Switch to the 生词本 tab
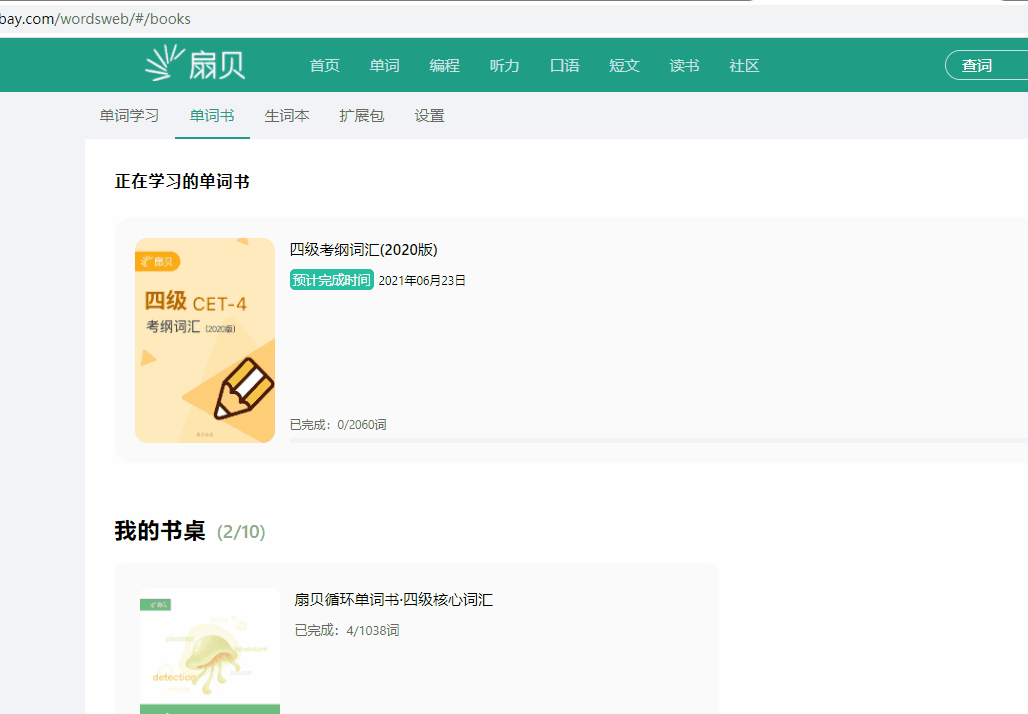Viewport: 1028px width, 714px height. click(287, 116)
